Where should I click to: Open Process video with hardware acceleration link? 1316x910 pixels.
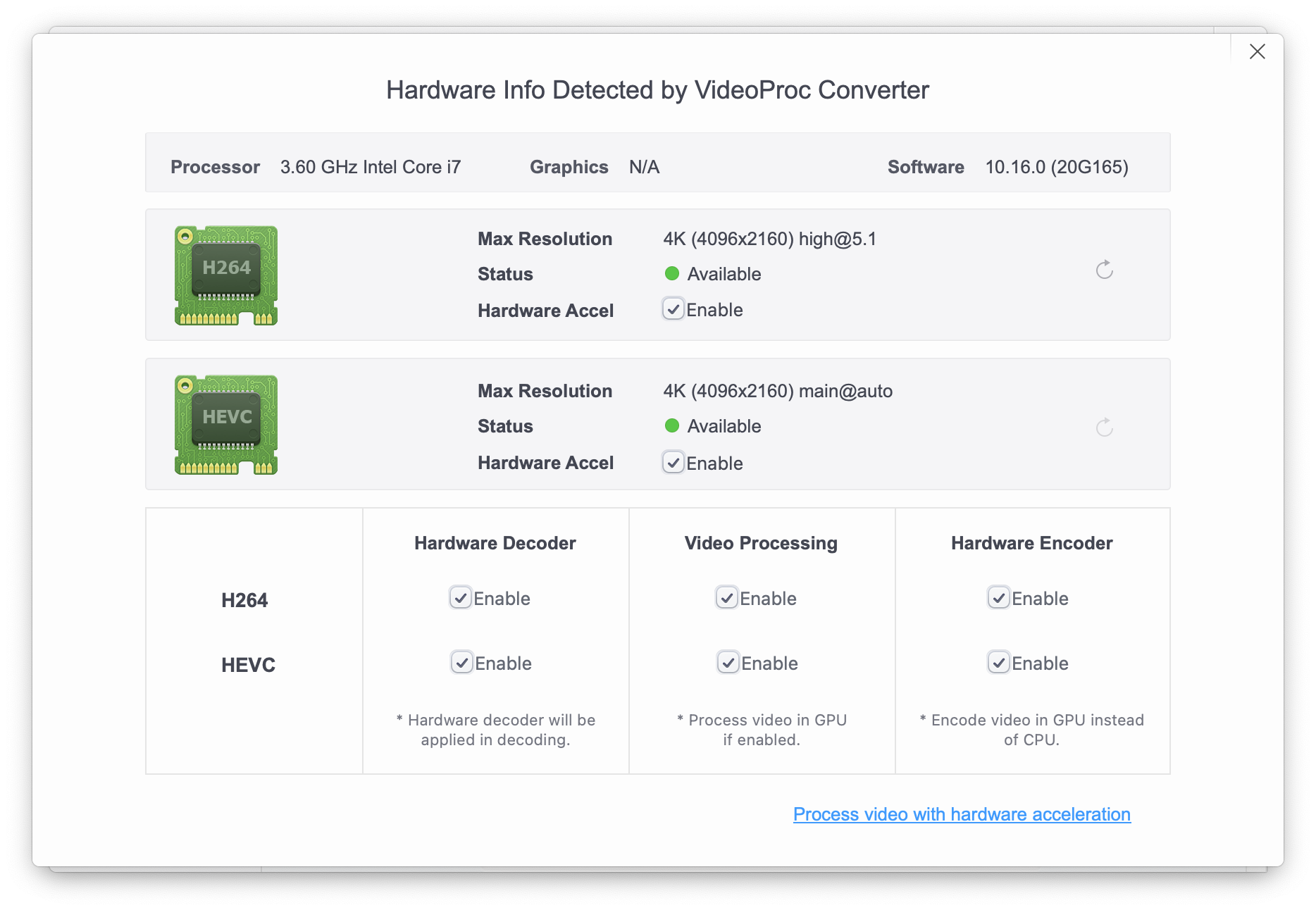click(x=962, y=814)
